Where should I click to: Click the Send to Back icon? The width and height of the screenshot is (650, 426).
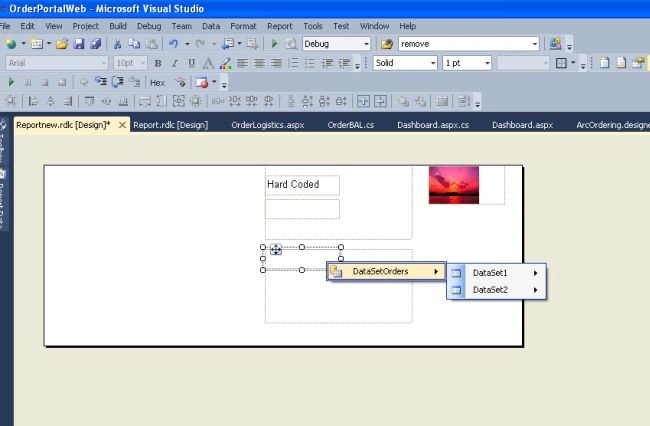coord(420,101)
